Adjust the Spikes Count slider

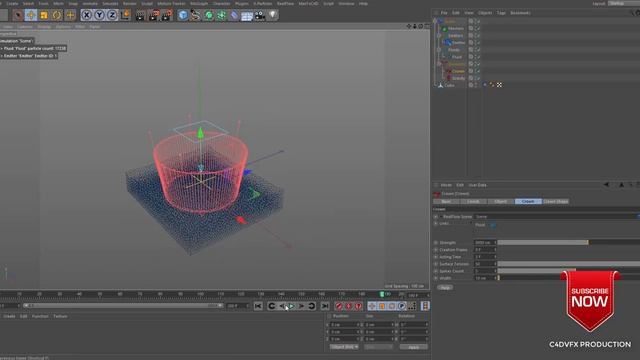point(569,271)
